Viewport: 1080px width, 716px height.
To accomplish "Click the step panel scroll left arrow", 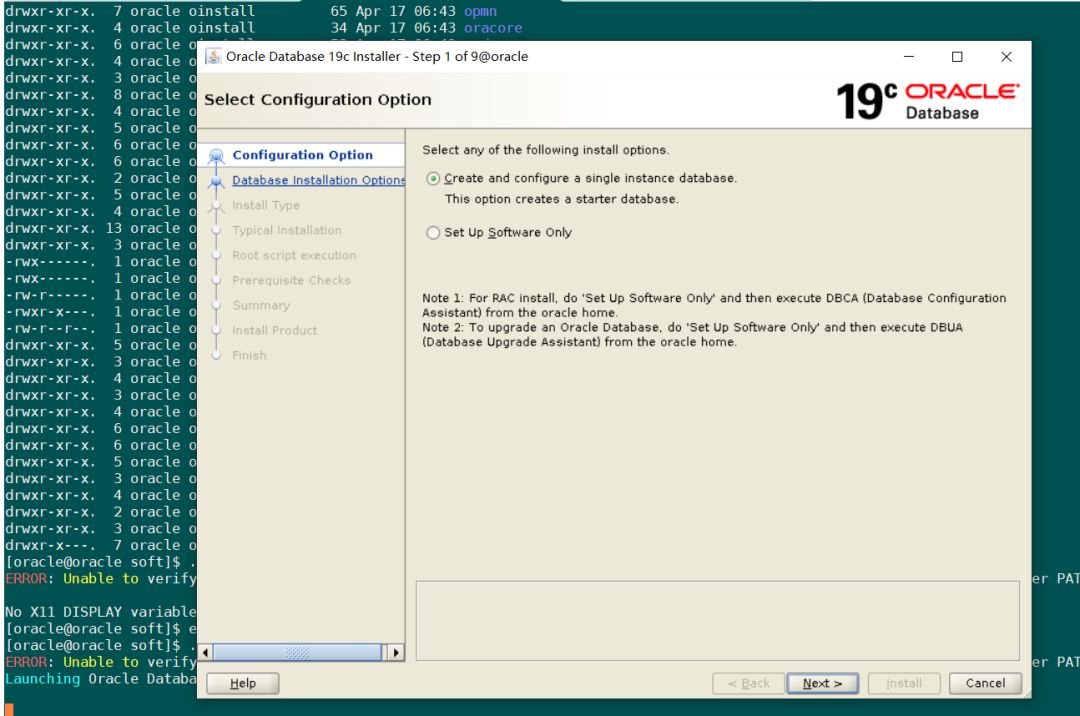I will (206, 652).
